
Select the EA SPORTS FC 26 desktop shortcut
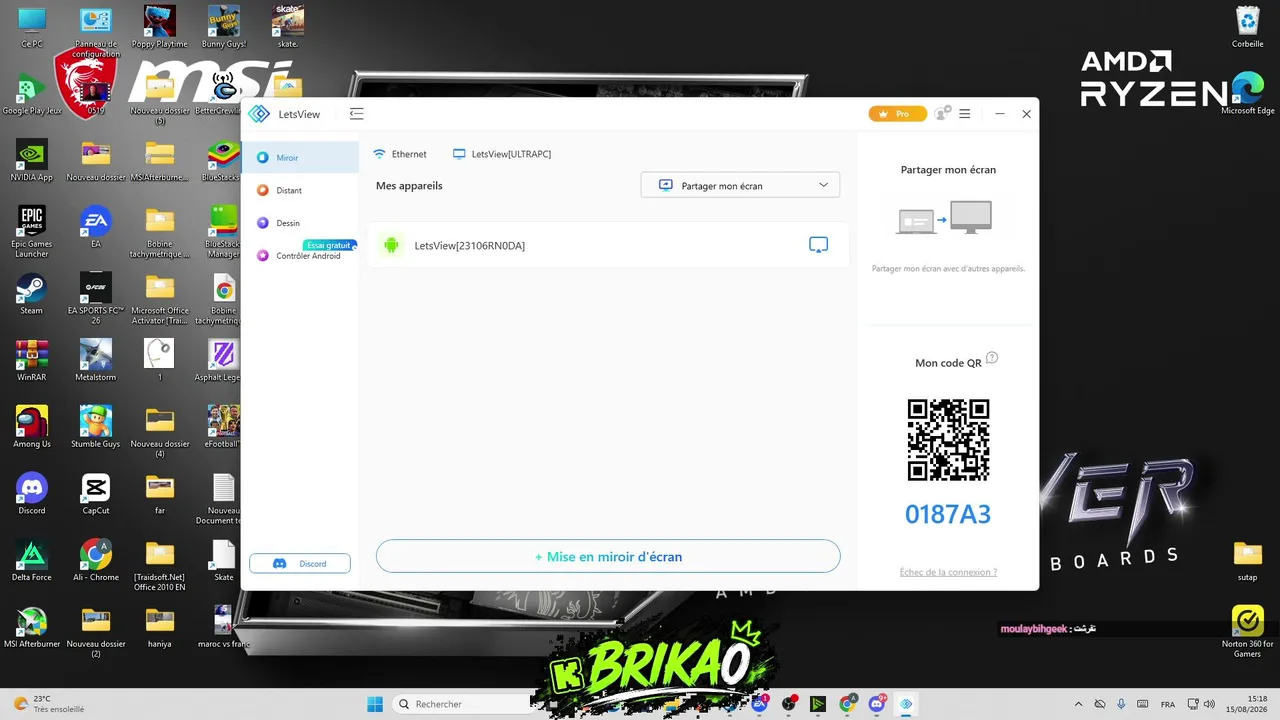96,300
